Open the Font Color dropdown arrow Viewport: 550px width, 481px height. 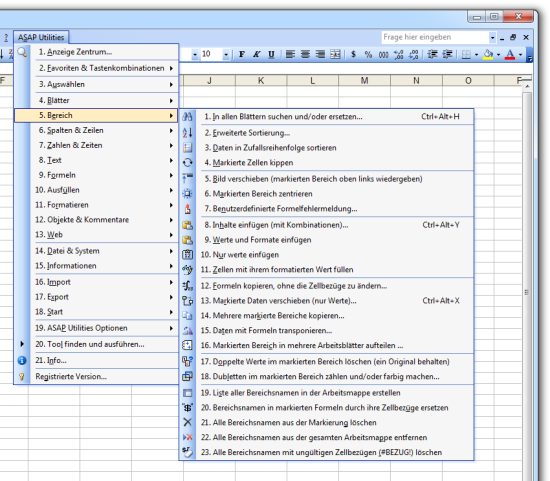pyautogui.click(x=521, y=54)
